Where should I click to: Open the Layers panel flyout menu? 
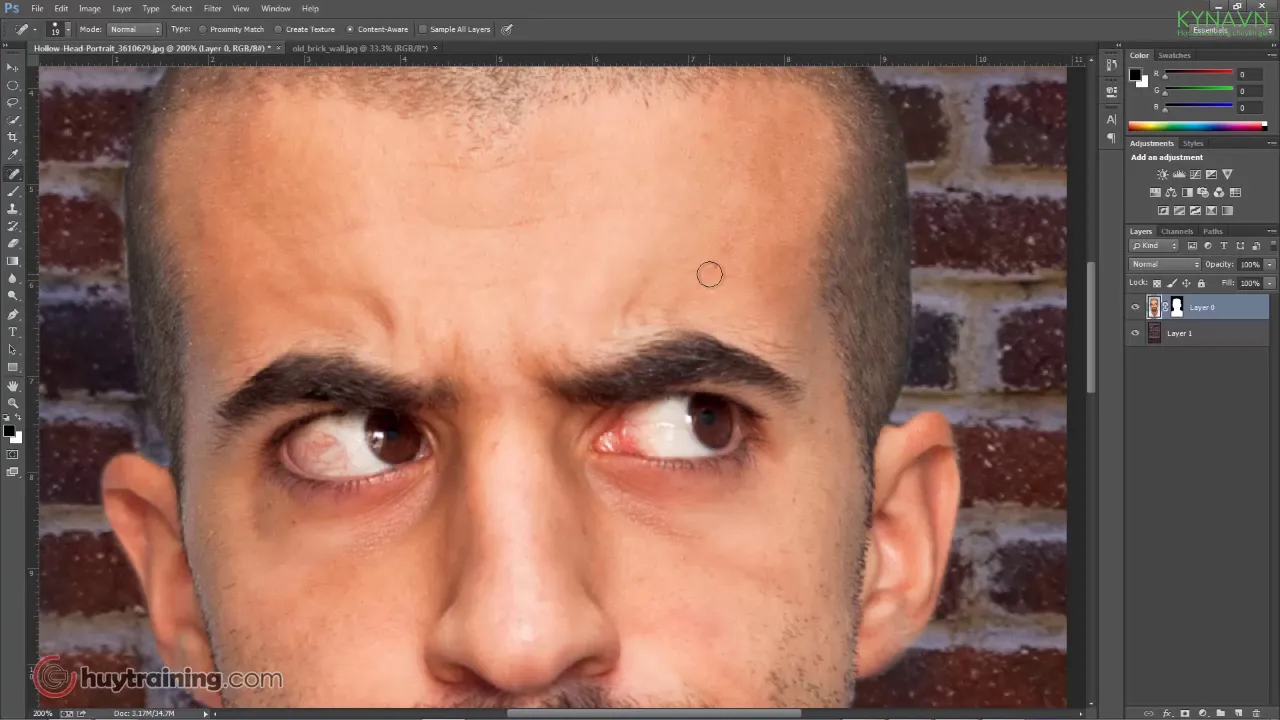1272,231
